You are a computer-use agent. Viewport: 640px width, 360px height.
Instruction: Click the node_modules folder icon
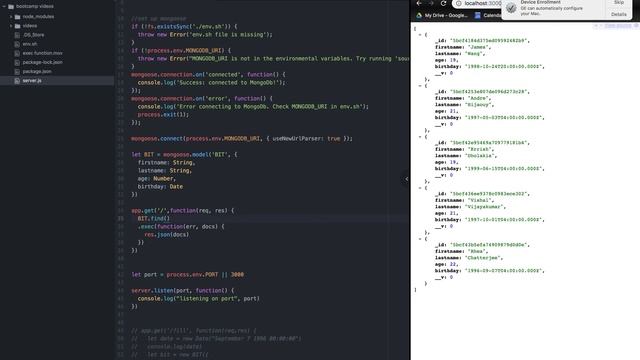click(x=17, y=17)
